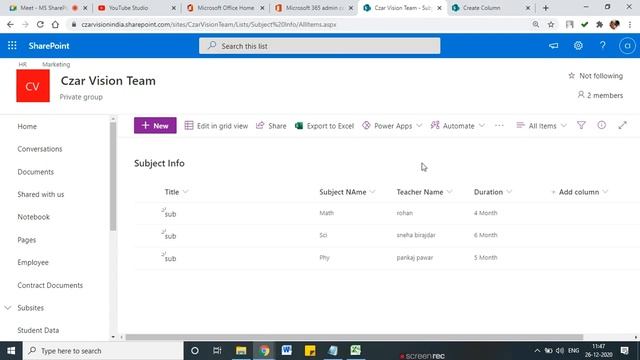The width and height of the screenshot is (640, 360).
Task: Select the 4 Month duration cell
Action: 485,213
